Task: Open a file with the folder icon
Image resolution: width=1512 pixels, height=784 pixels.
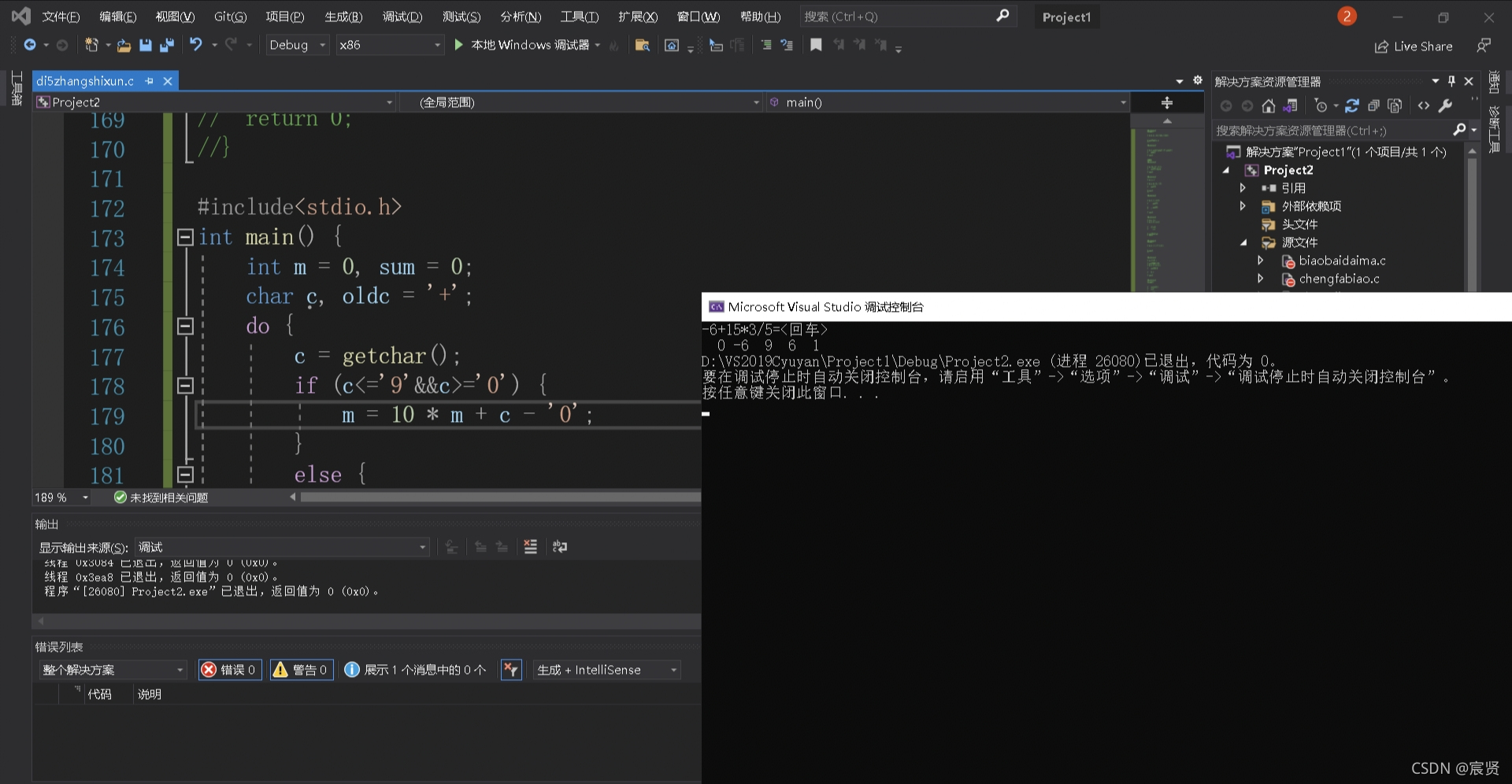Action: pos(124,46)
